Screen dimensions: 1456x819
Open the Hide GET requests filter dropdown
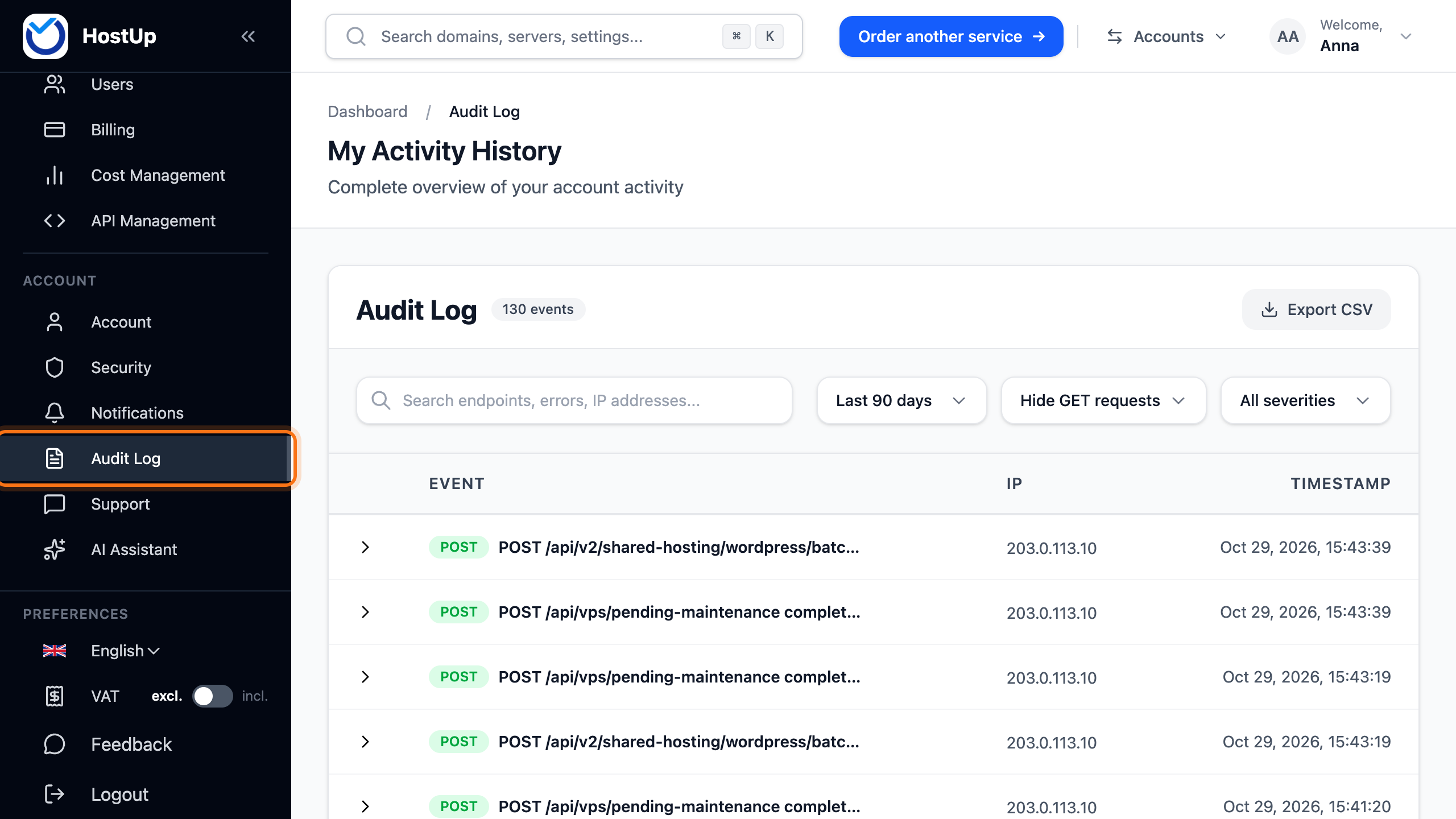1103,400
